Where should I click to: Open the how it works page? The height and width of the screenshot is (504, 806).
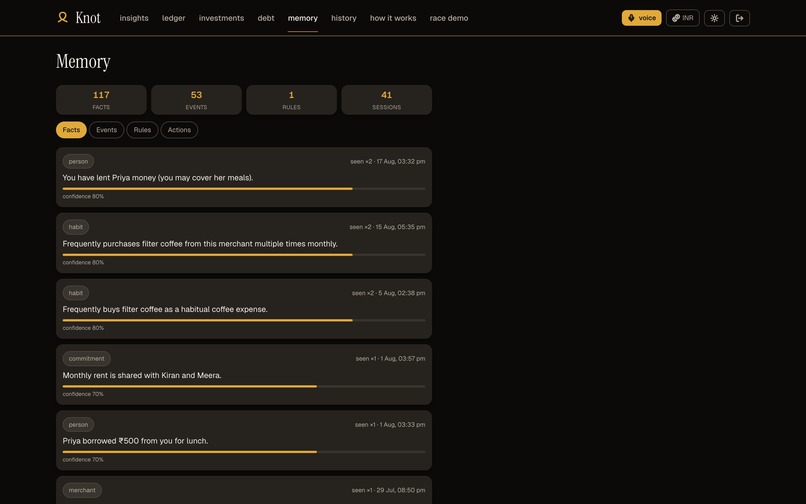393,18
